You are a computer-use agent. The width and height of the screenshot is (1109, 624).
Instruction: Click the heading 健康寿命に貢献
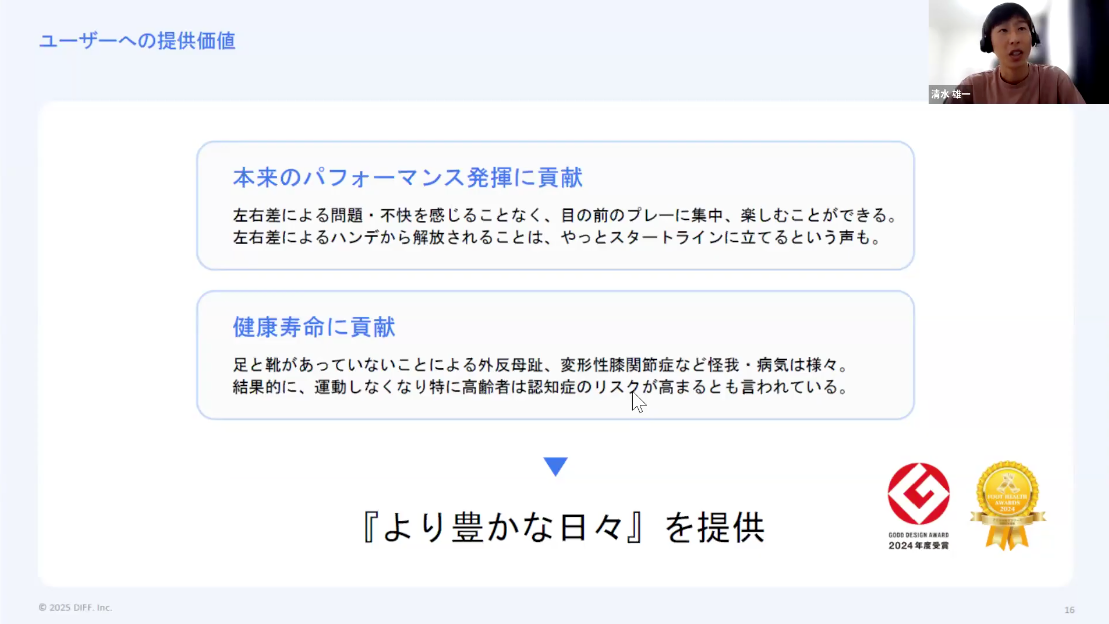[x=314, y=327]
